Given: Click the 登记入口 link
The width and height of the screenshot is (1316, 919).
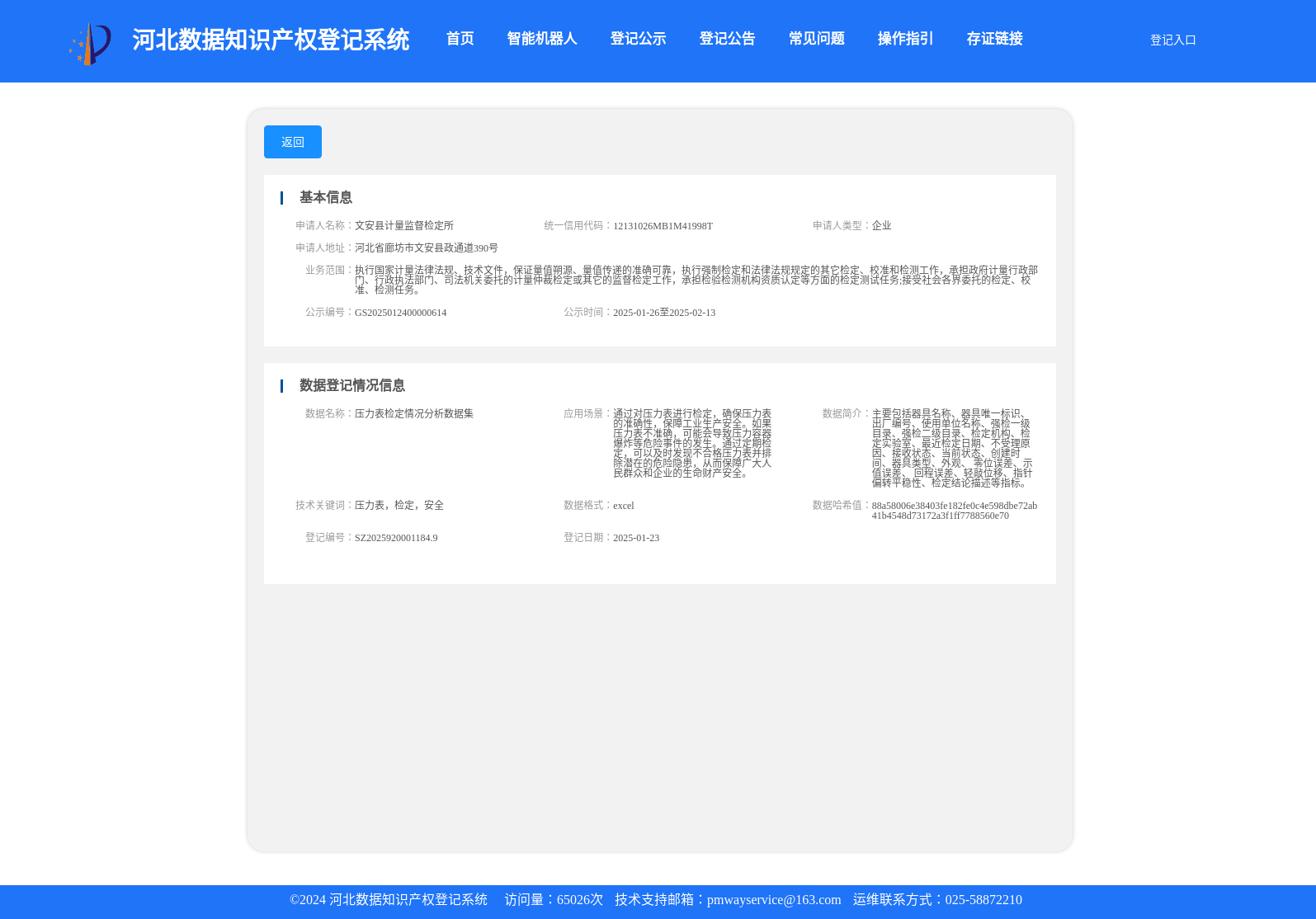Looking at the screenshot, I should coord(1172,40).
